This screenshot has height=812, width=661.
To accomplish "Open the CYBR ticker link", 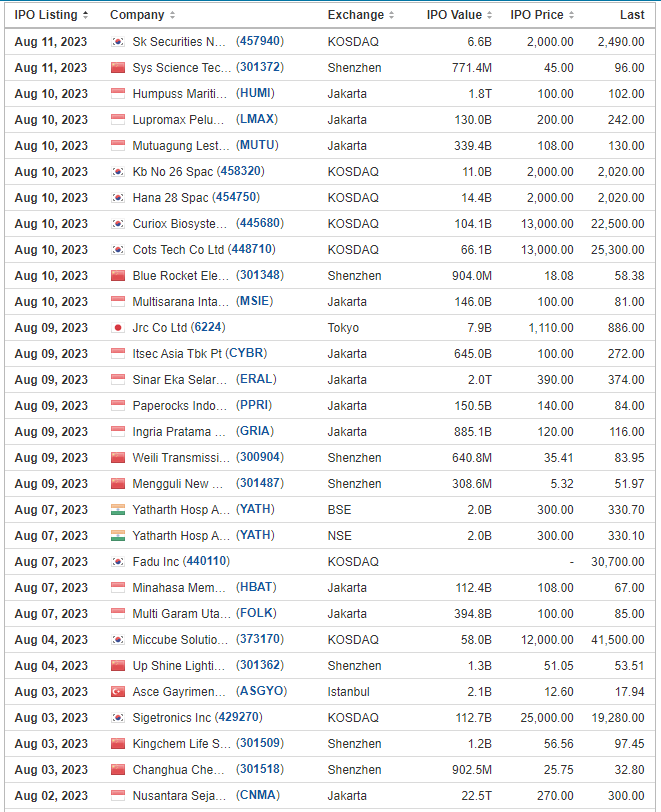I will pyautogui.click(x=246, y=353).
